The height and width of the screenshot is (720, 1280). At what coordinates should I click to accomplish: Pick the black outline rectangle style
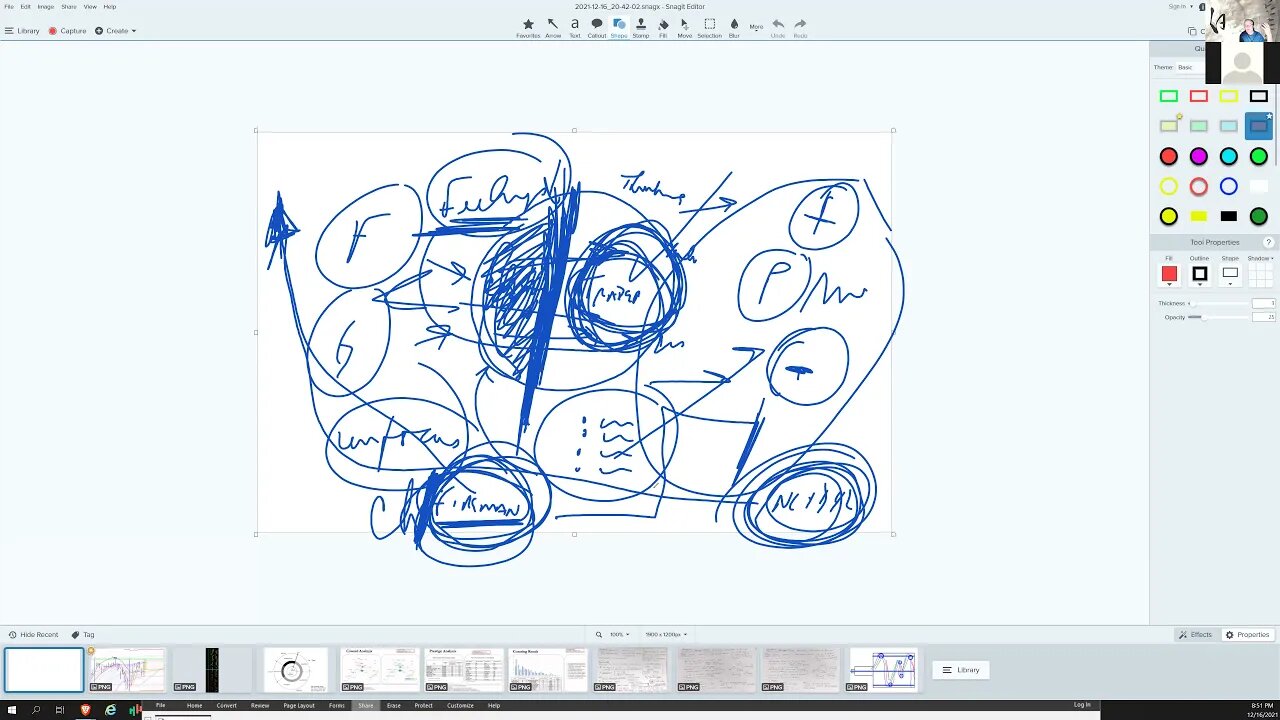coord(1259,96)
